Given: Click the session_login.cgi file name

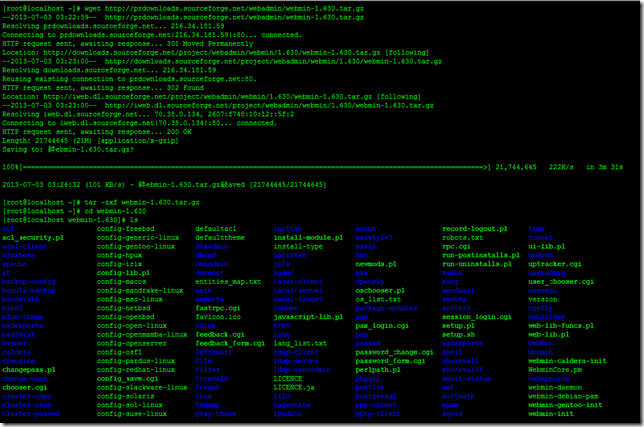Looking at the screenshot, I should pos(477,317).
